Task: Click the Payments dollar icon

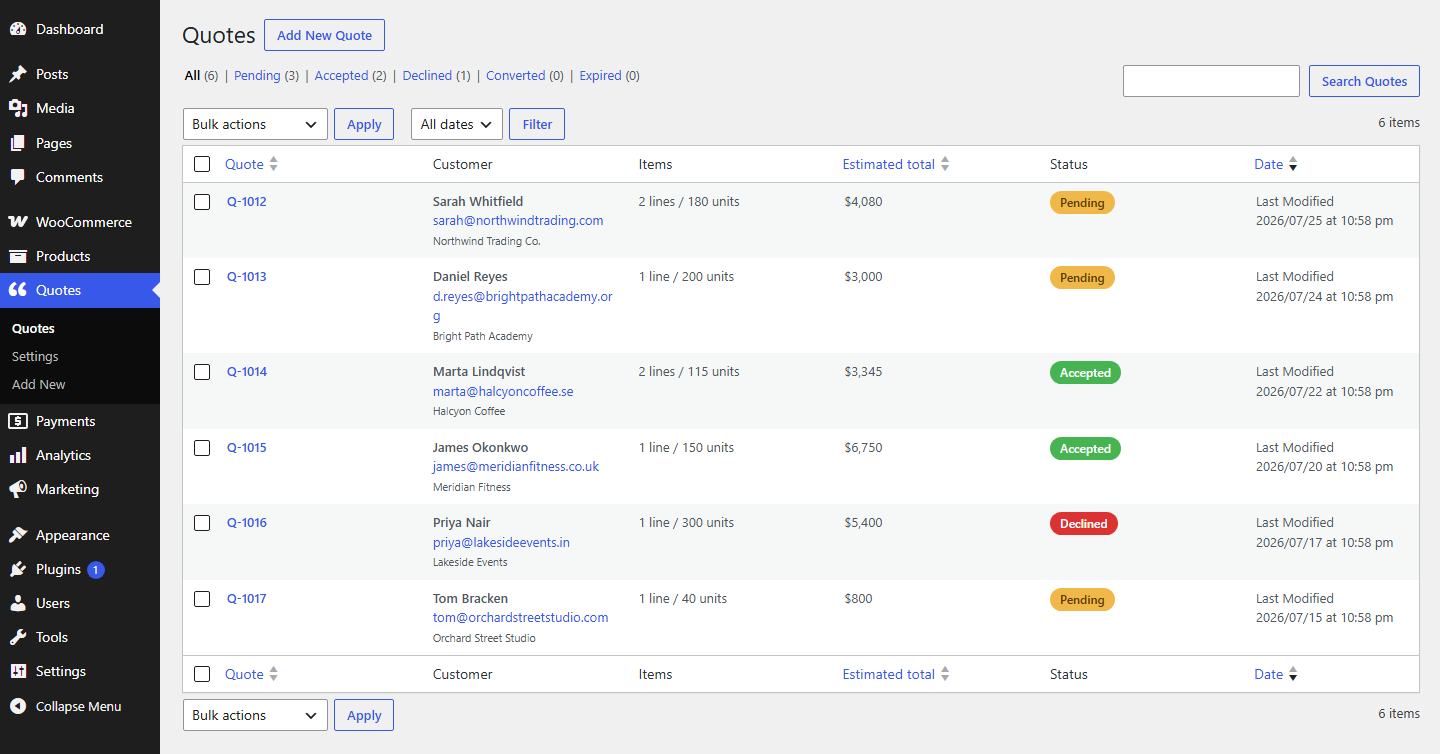Action: pyautogui.click(x=18, y=421)
